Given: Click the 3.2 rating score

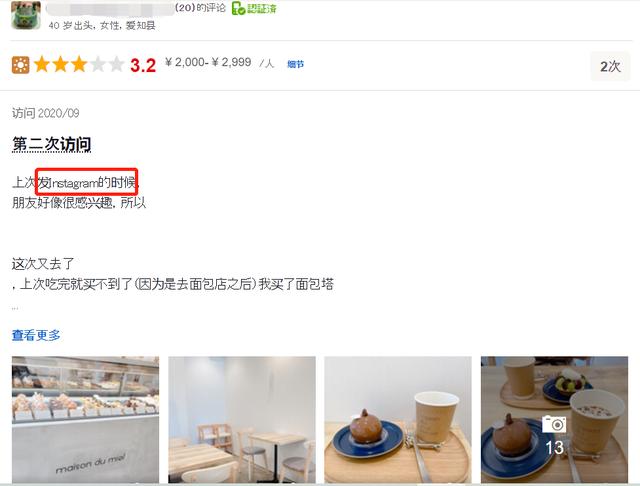Looking at the screenshot, I should coord(143,65).
